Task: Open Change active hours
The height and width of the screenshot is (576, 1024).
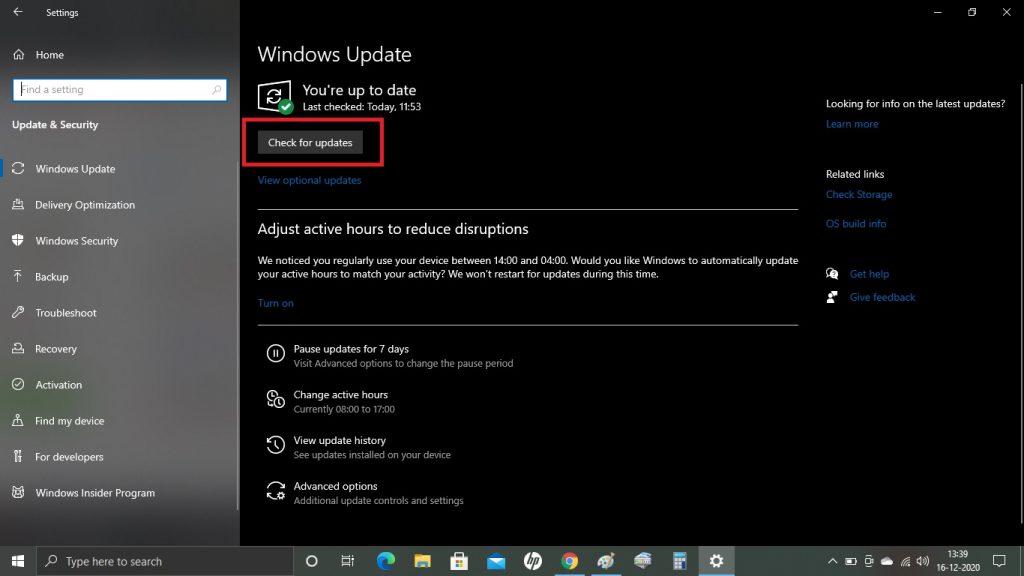Action: pyautogui.click(x=340, y=394)
